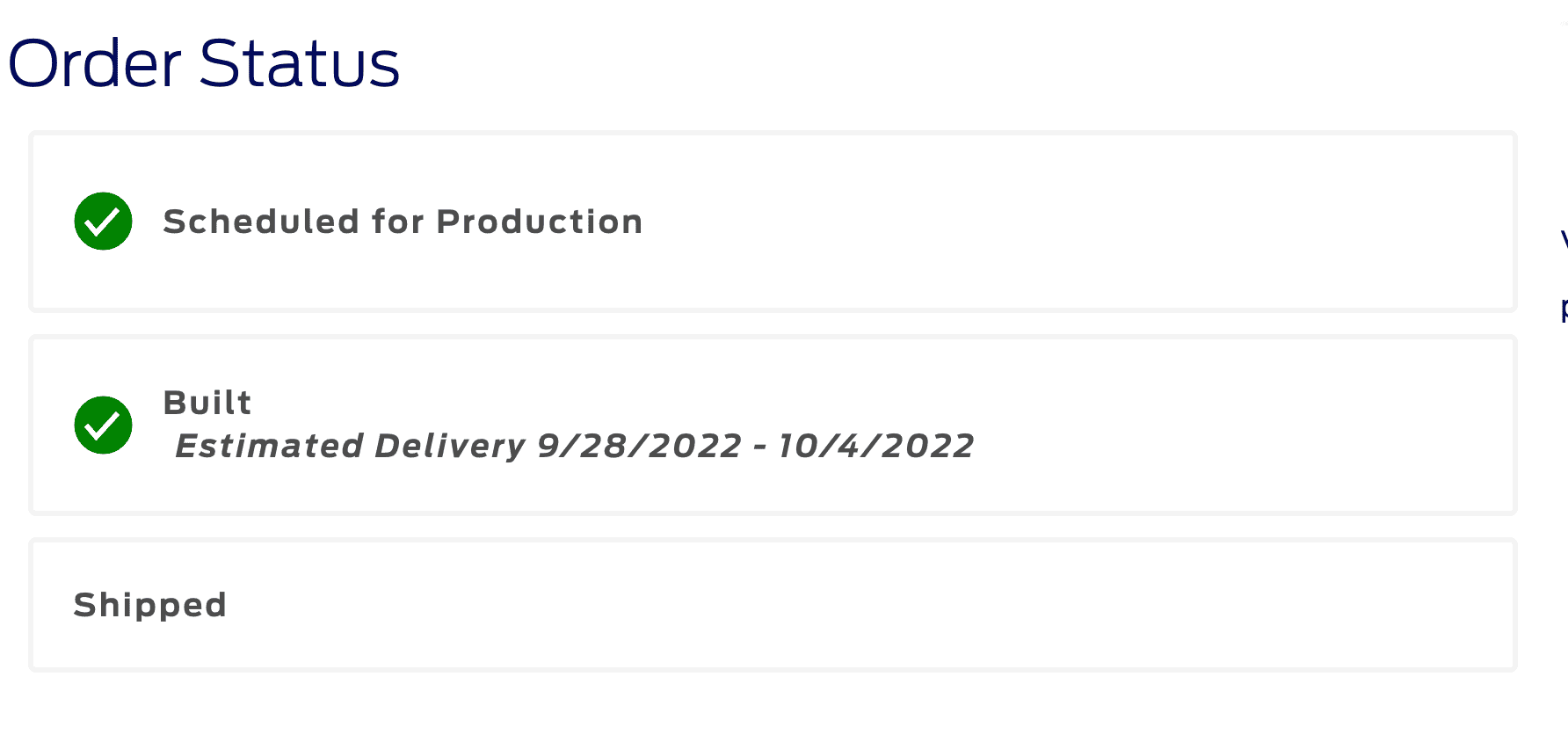Click the green checkmark beside Scheduled for Production
The image size is (1568, 735).
(x=104, y=222)
